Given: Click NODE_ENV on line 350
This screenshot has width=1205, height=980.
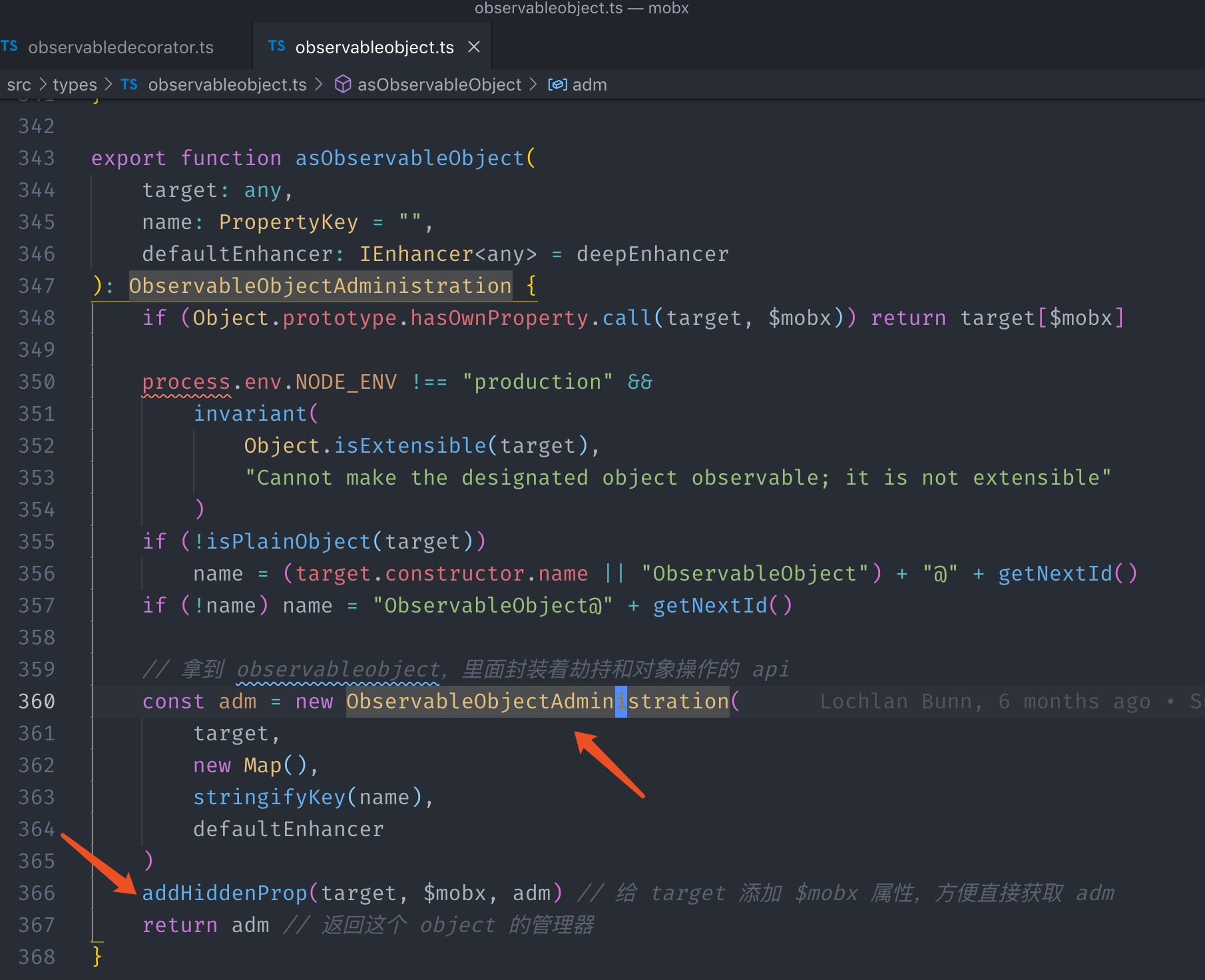Looking at the screenshot, I should pos(346,382).
